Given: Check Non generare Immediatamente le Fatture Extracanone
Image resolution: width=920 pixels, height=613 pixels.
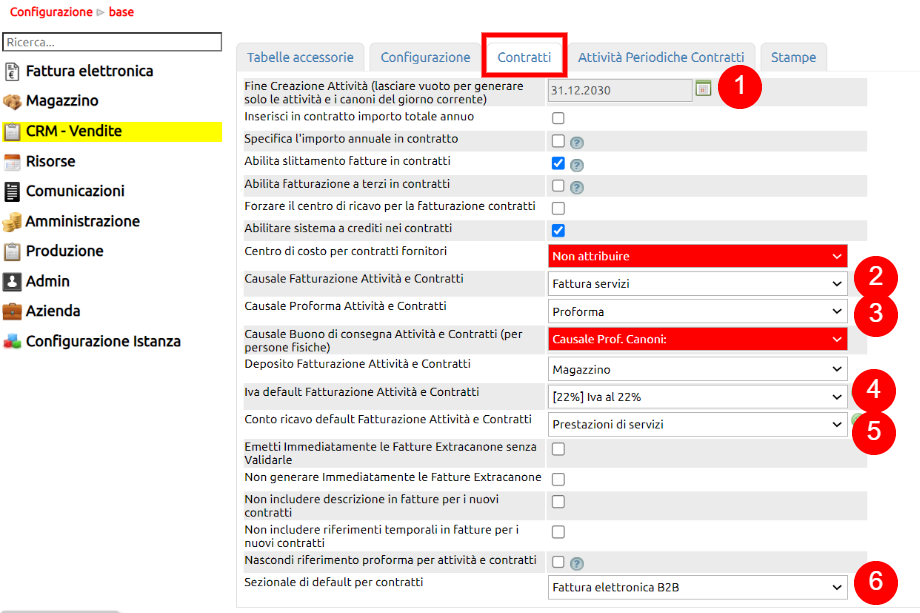Looking at the screenshot, I should click(x=558, y=479).
